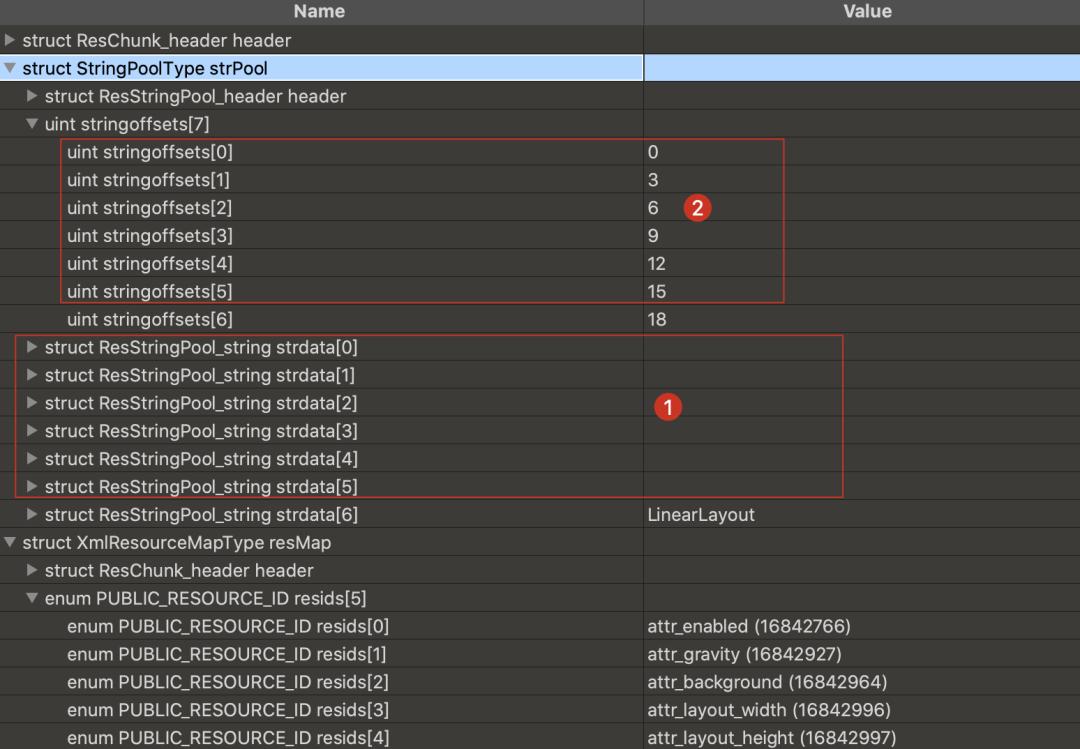Expand strdata[0] struct entry
Screen dimensions: 1080x749
pos(32,348)
